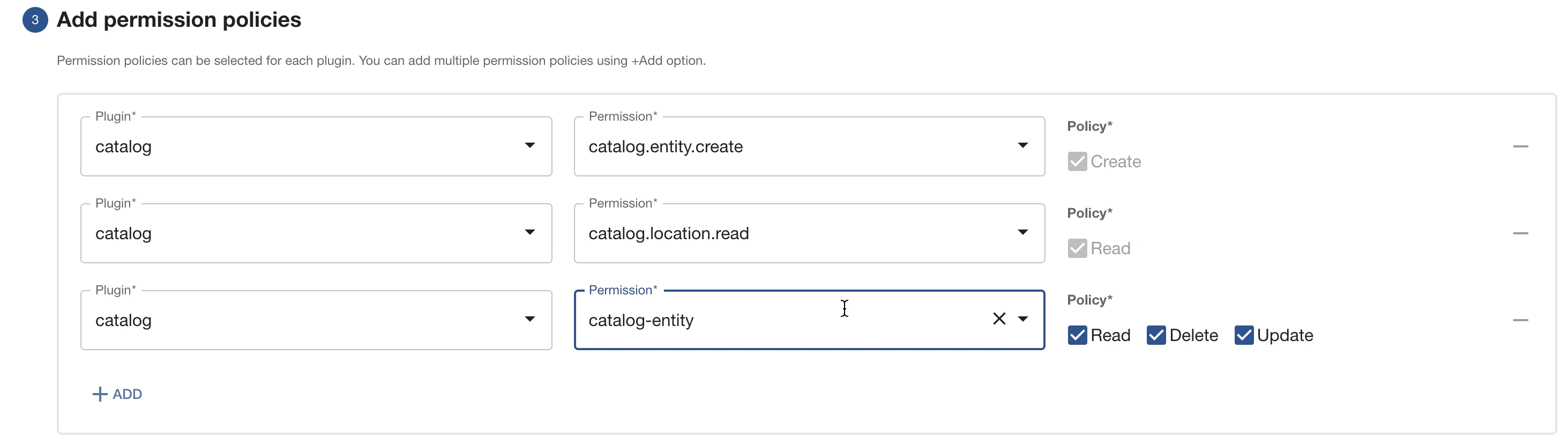Remove the catalog-entity policy row

[1520, 320]
